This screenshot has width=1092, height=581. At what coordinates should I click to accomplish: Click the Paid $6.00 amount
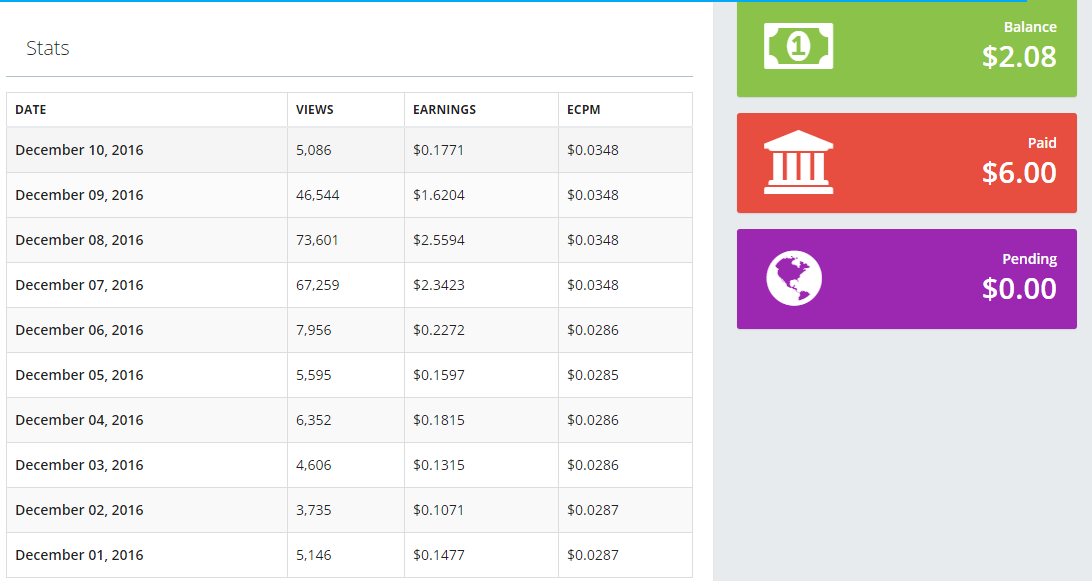1019,172
